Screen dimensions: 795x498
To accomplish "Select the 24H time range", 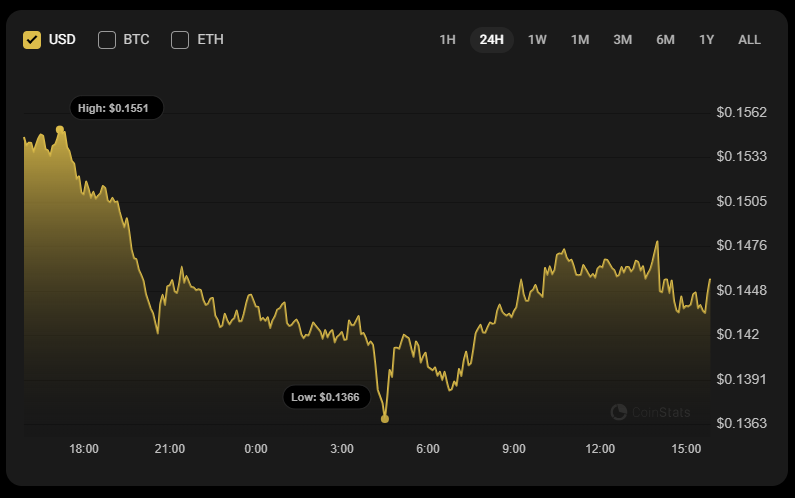I will 492,40.
